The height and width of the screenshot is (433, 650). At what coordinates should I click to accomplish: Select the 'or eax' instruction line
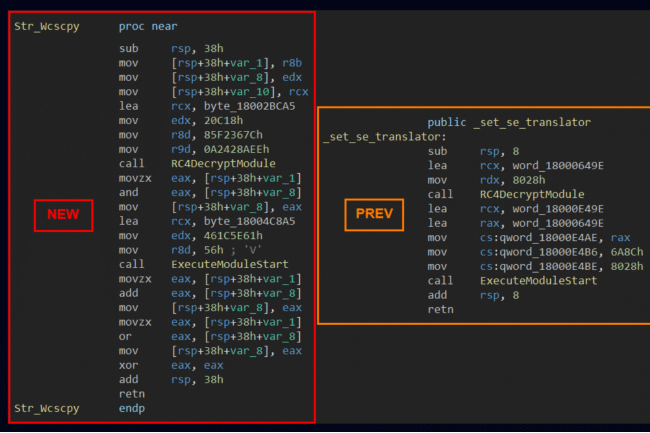pyautogui.click(x=210, y=336)
